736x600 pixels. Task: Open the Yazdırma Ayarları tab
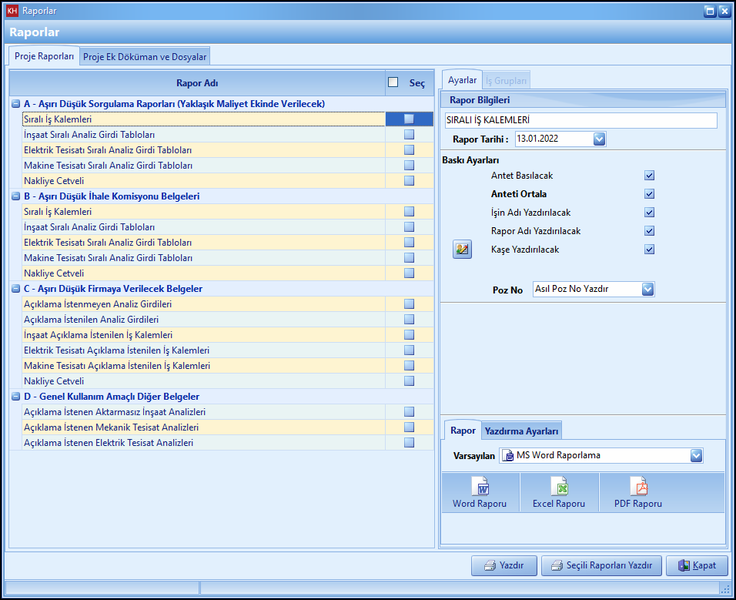tap(522, 430)
